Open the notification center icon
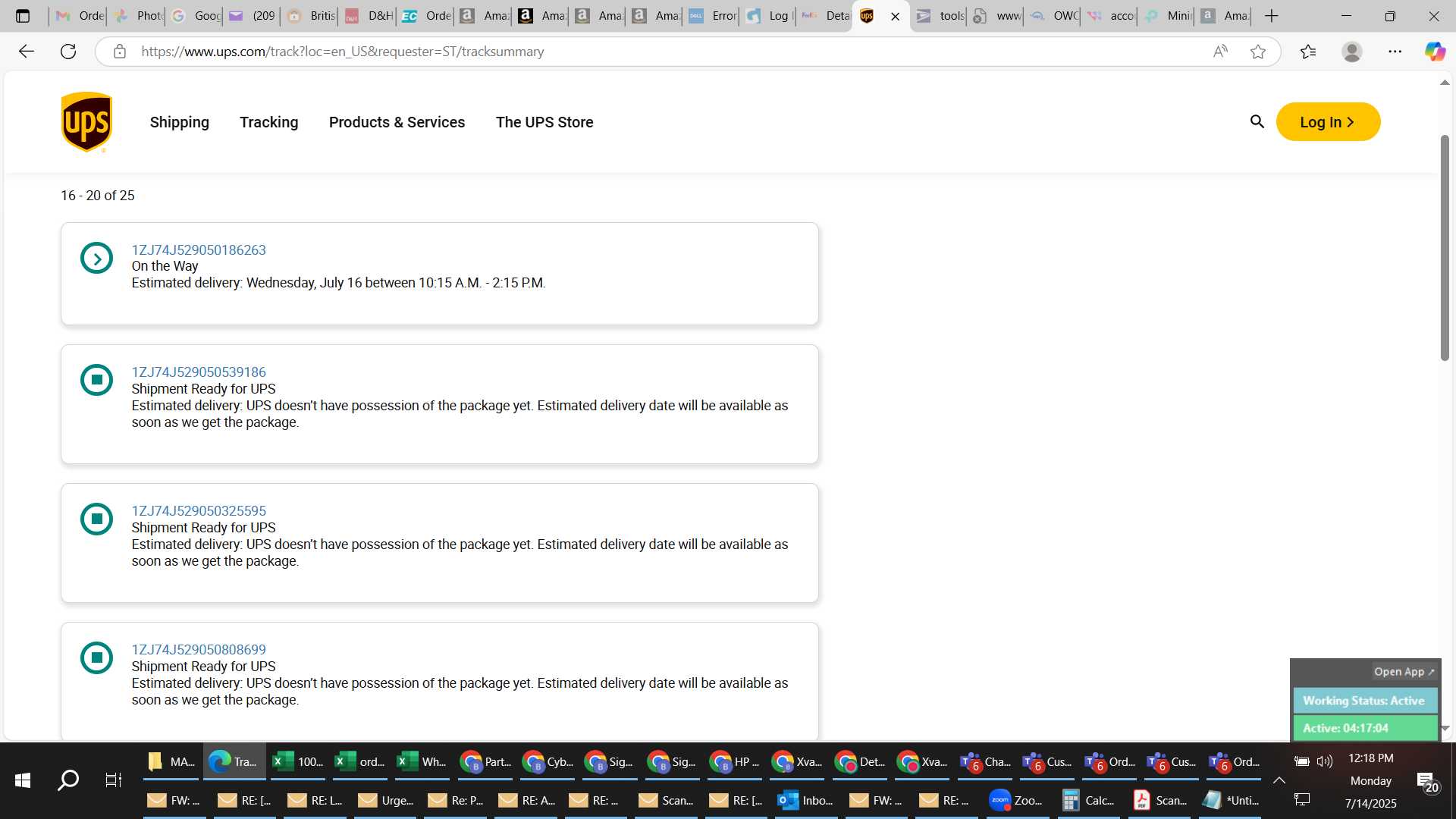 [1427, 783]
